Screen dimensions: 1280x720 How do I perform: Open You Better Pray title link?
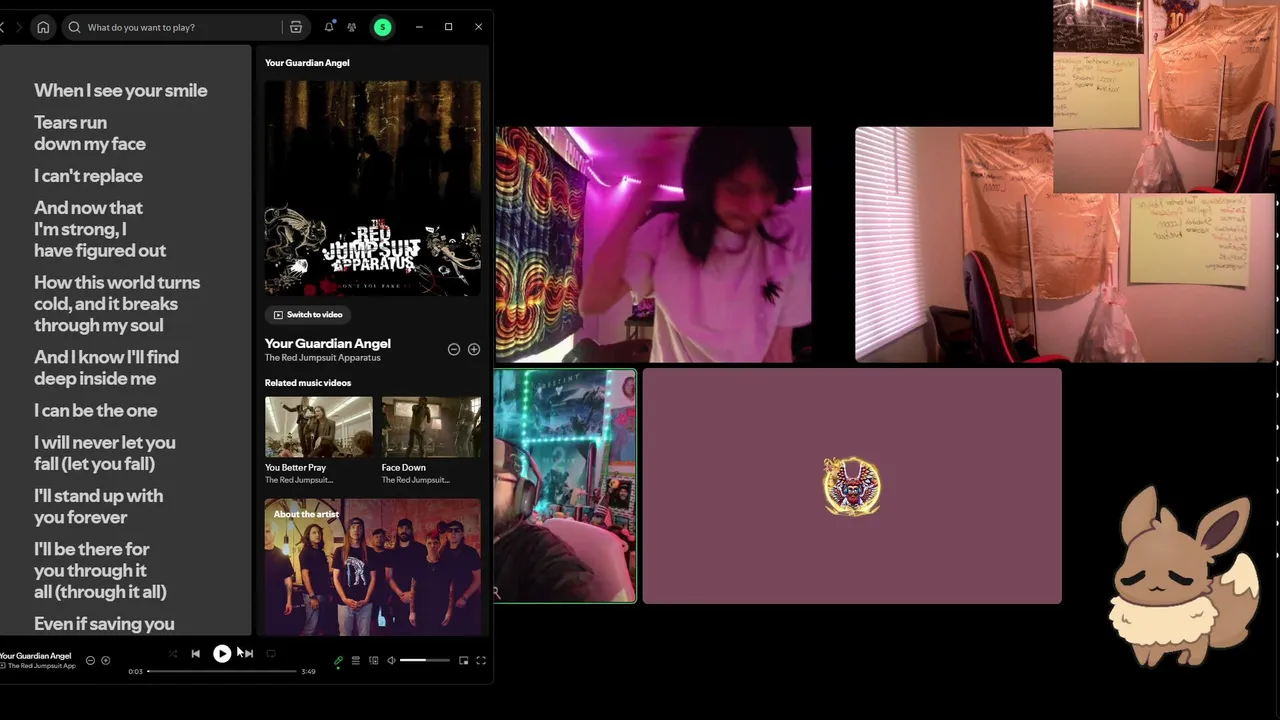click(295, 467)
